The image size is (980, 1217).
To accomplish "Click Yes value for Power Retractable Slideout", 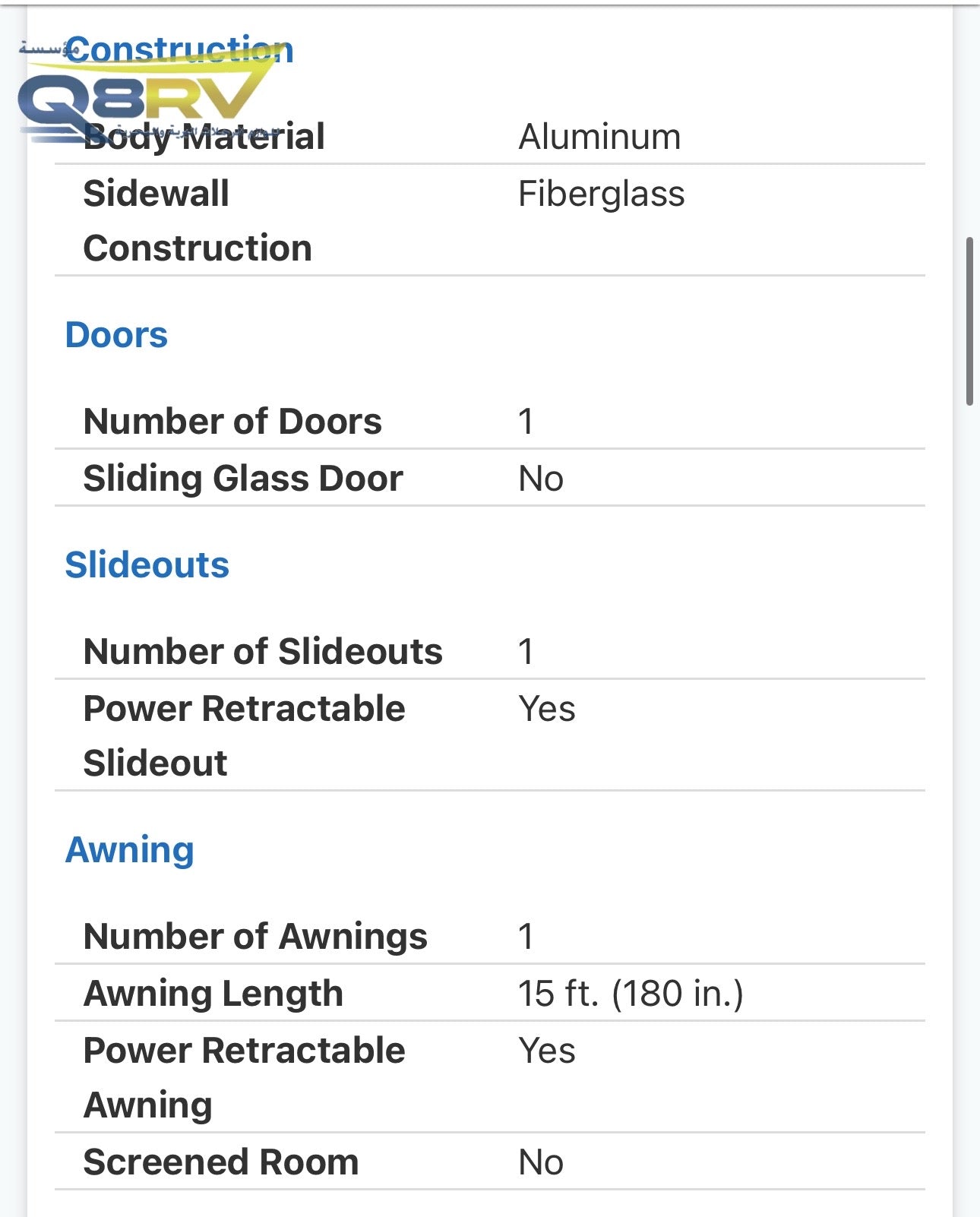I will pyautogui.click(x=547, y=709).
